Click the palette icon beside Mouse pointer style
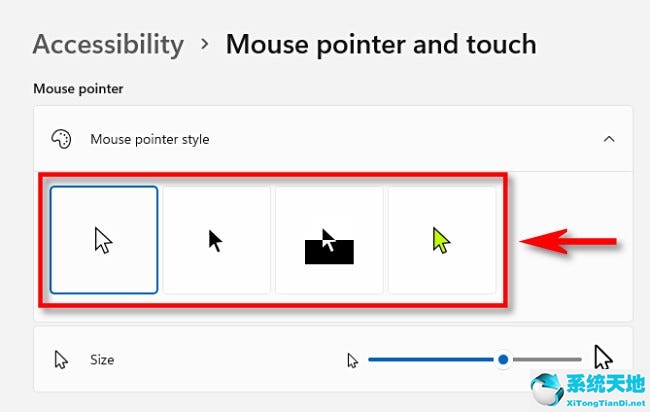The width and height of the screenshot is (650, 412). pos(61,139)
